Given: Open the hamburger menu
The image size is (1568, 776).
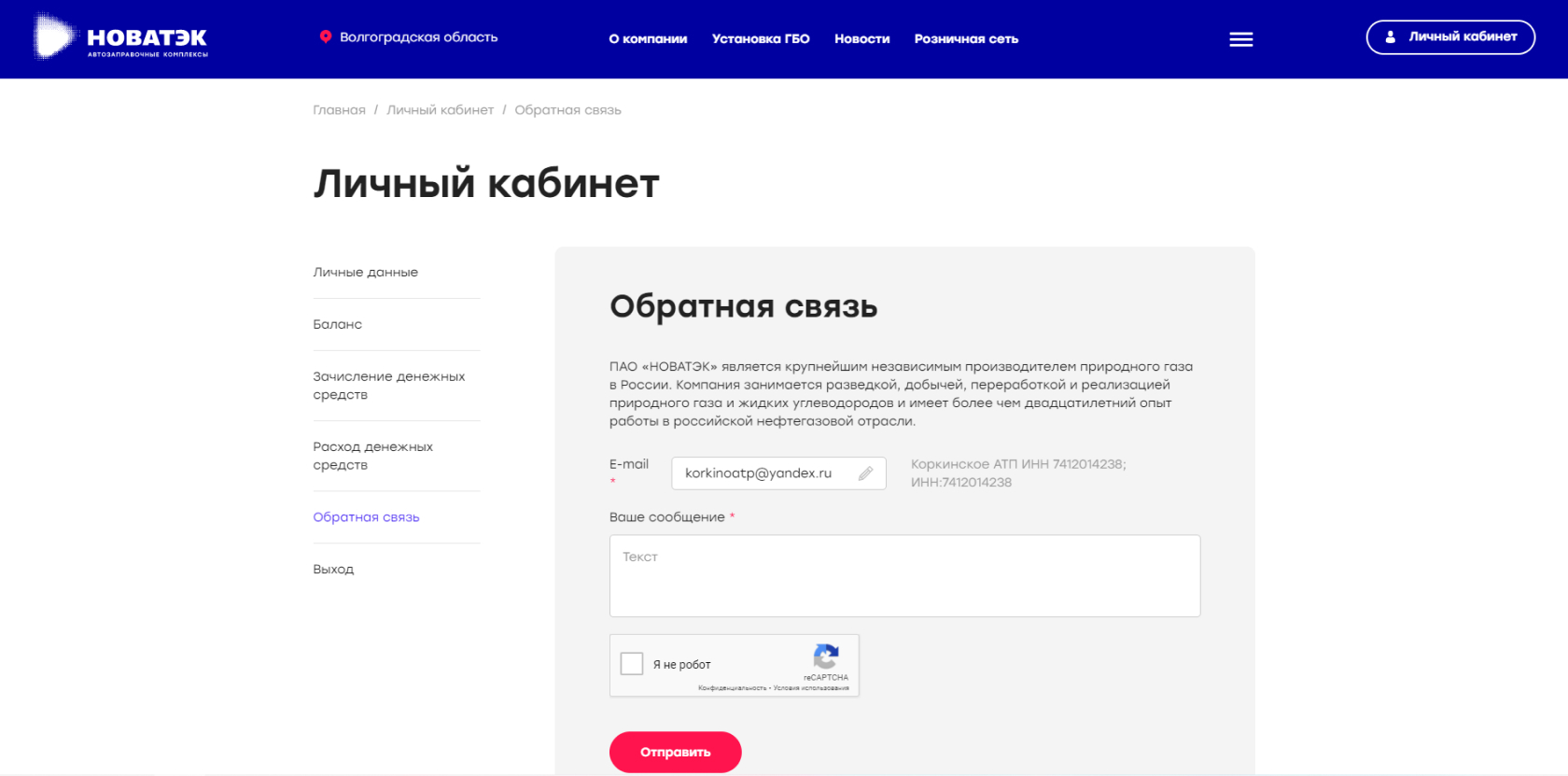Looking at the screenshot, I should click(1240, 39).
